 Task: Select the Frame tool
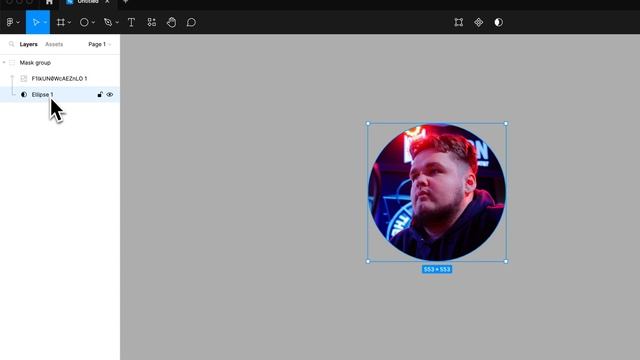[60, 22]
